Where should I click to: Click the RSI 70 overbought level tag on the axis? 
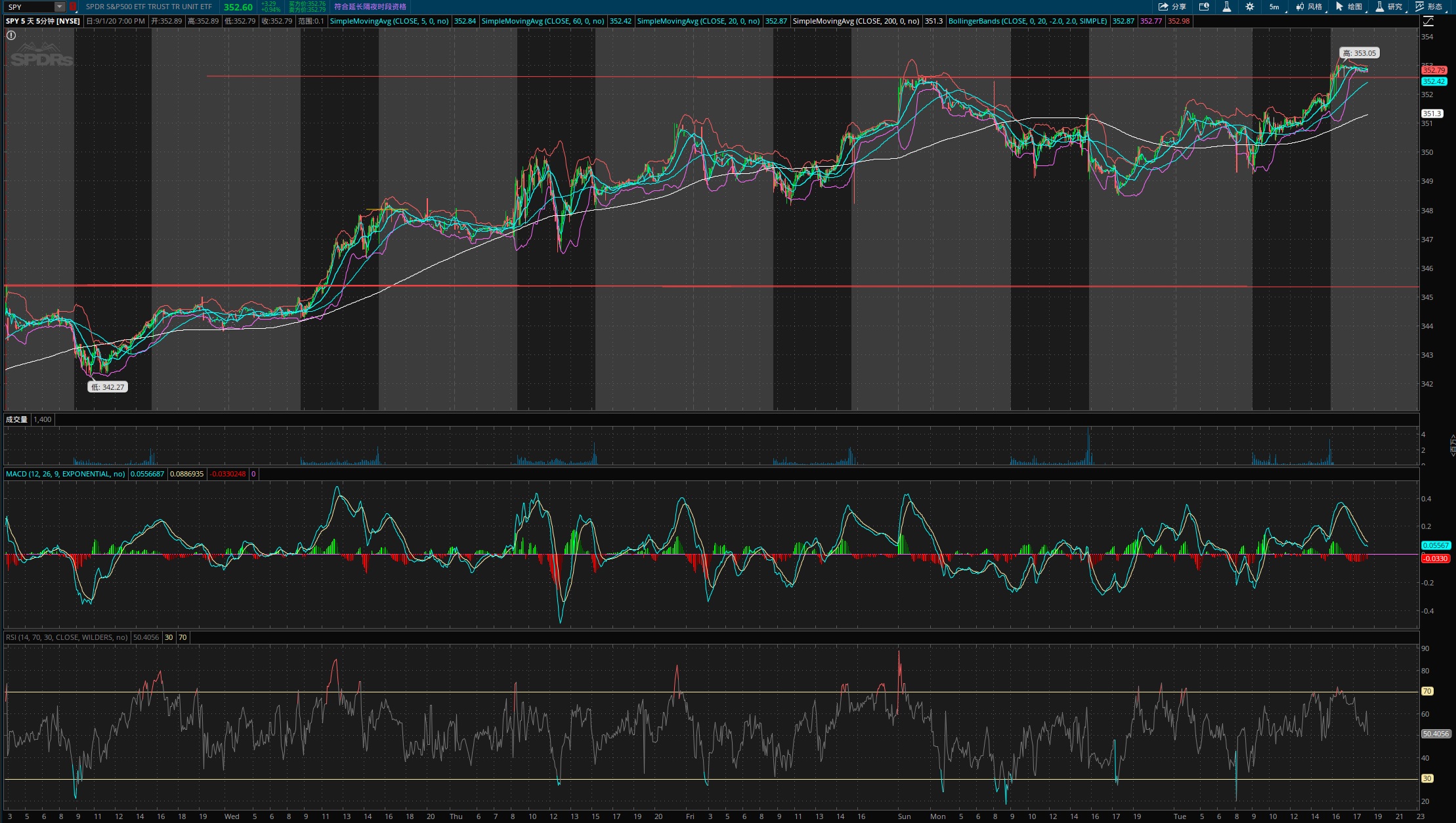pyautogui.click(x=1427, y=691)
